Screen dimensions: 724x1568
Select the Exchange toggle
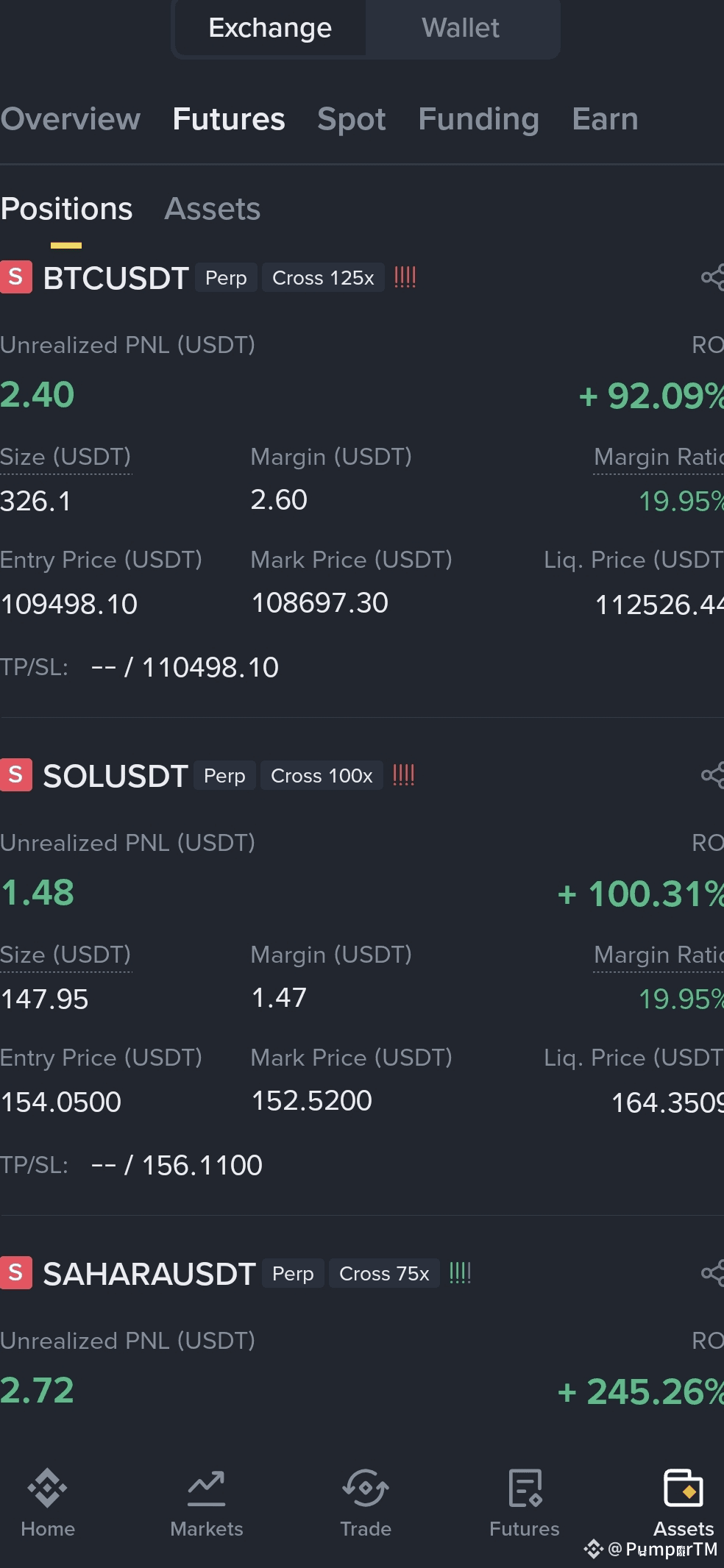tap(270, 28)
